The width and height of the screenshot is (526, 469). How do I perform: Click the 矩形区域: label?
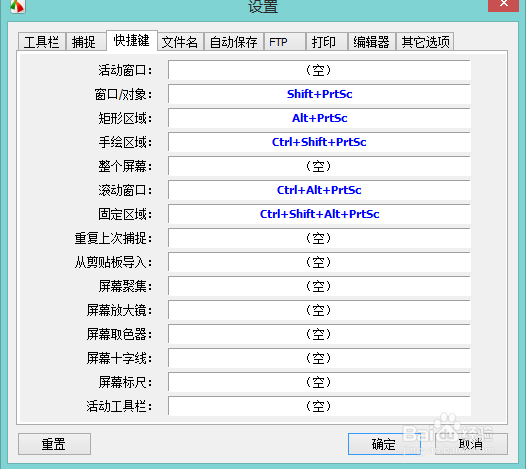point(125,118)
